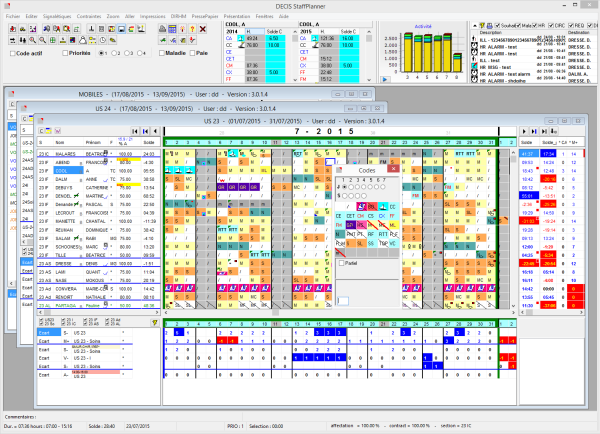Click the red X delete toolbar icon

pos(202,29)
